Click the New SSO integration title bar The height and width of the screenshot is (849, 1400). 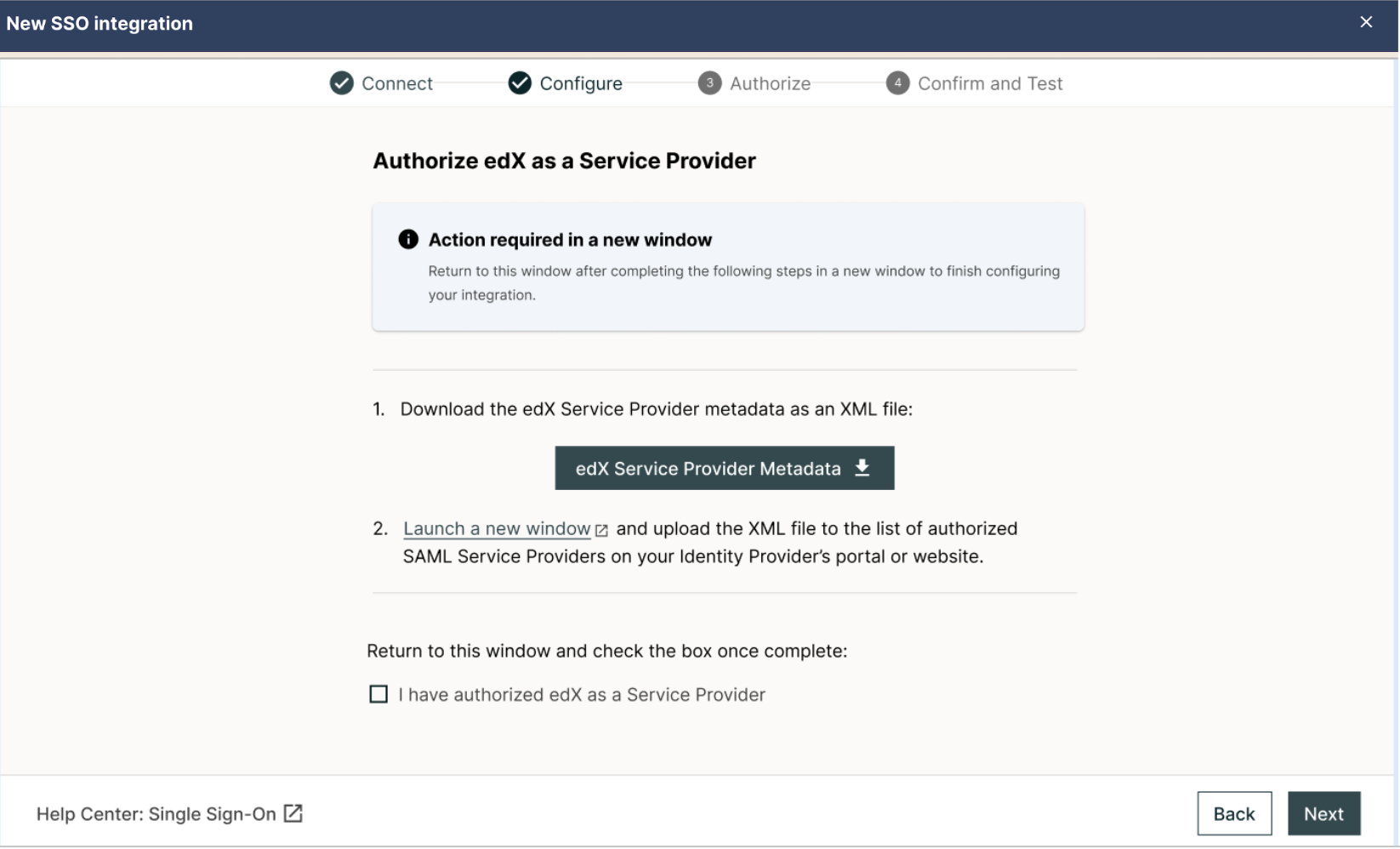click(x=100, y=23)
